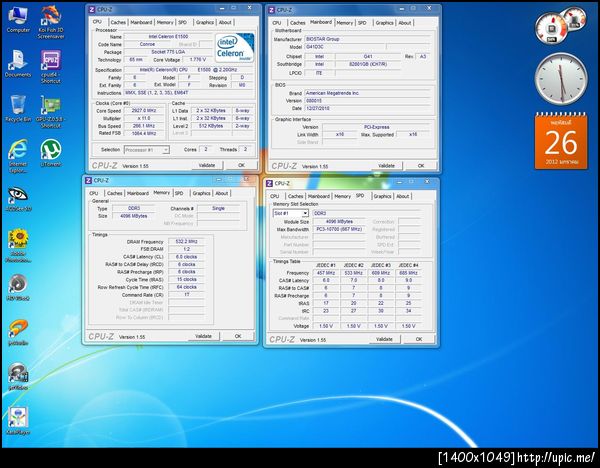Viewport: 600px width, 468px height.
Task: Open Graphics tab in the Memory timings window
Action: (x=201, y=193)
